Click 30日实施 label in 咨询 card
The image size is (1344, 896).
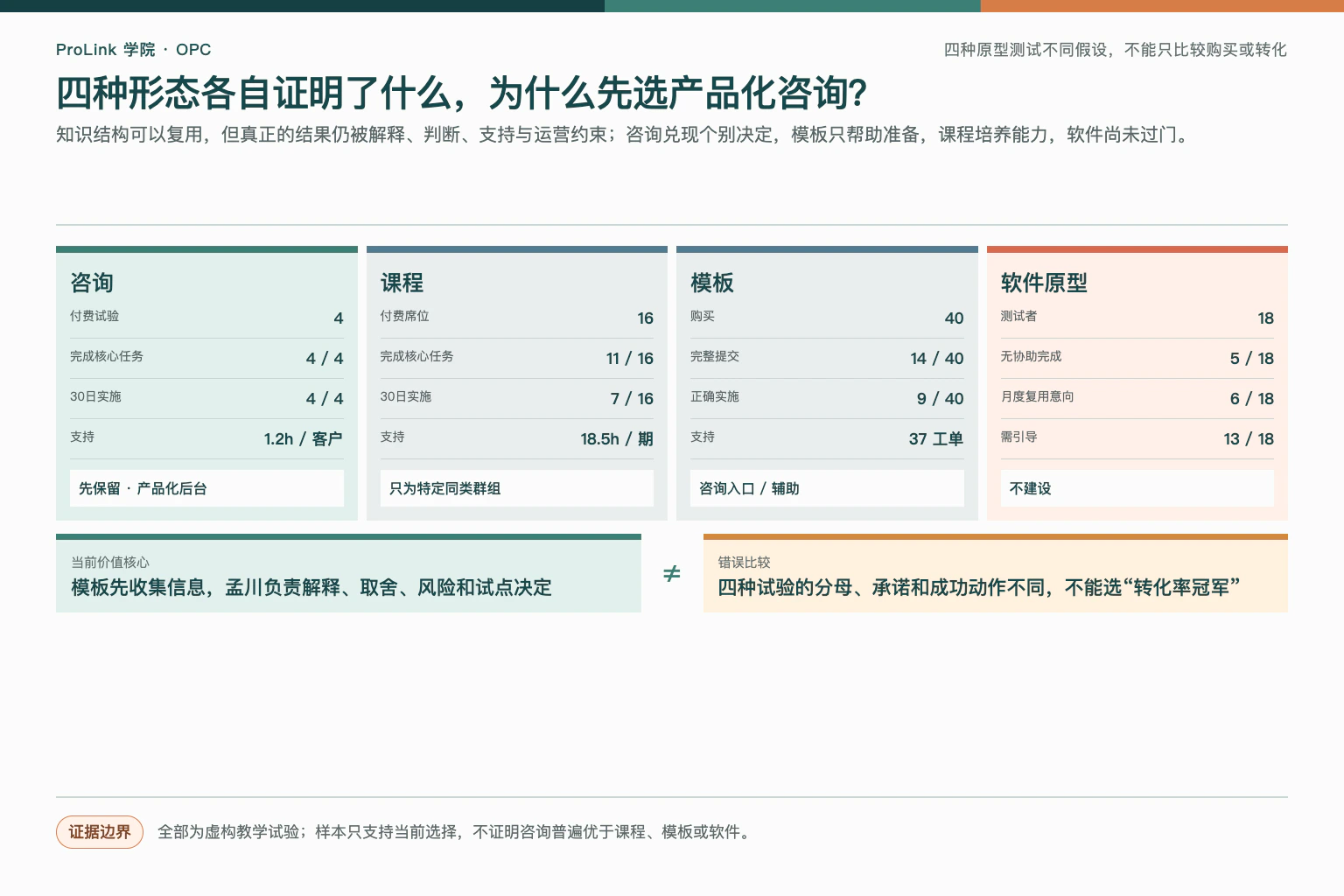tap(95, 396)
